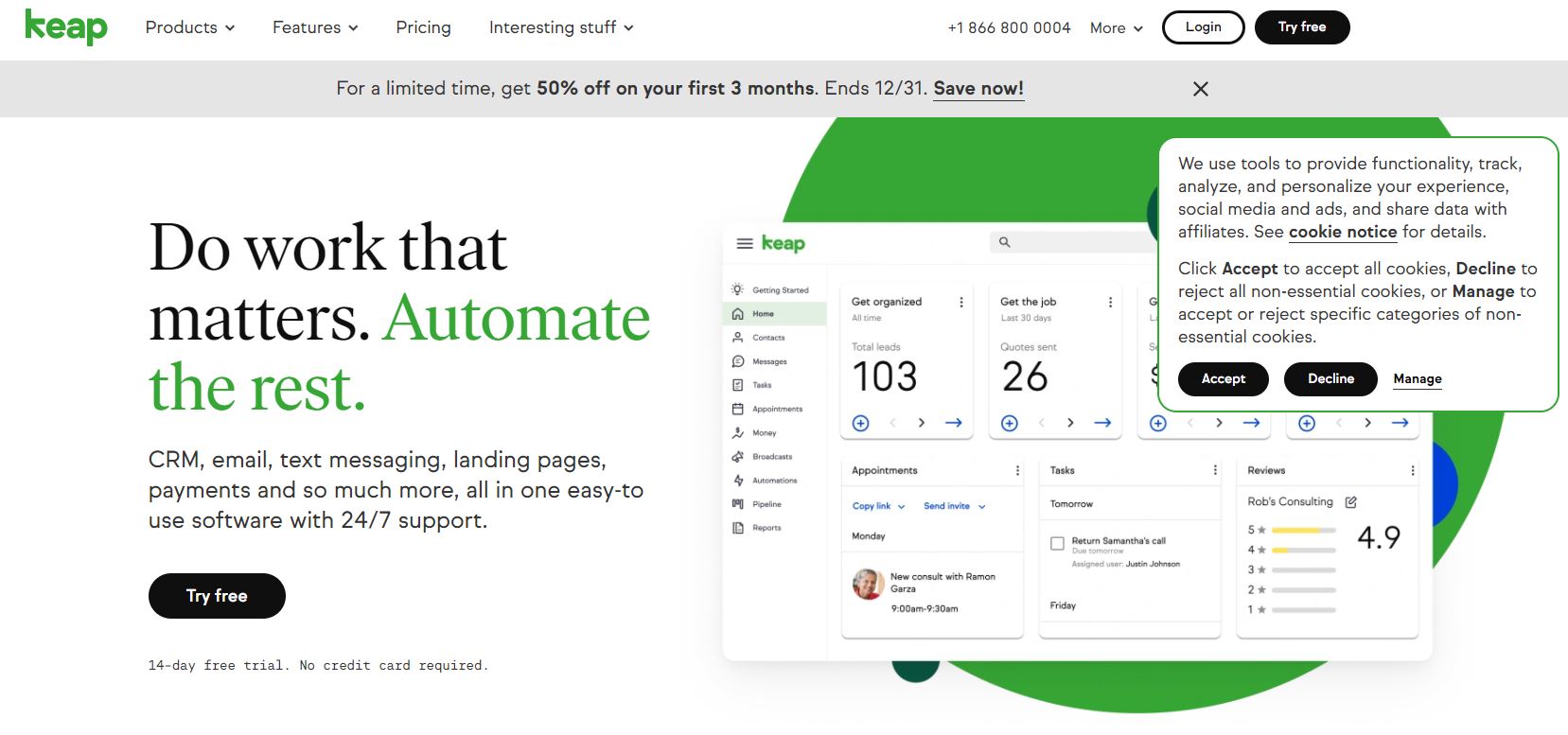Open three-dot menu on Get the job card

point(1110,302)
